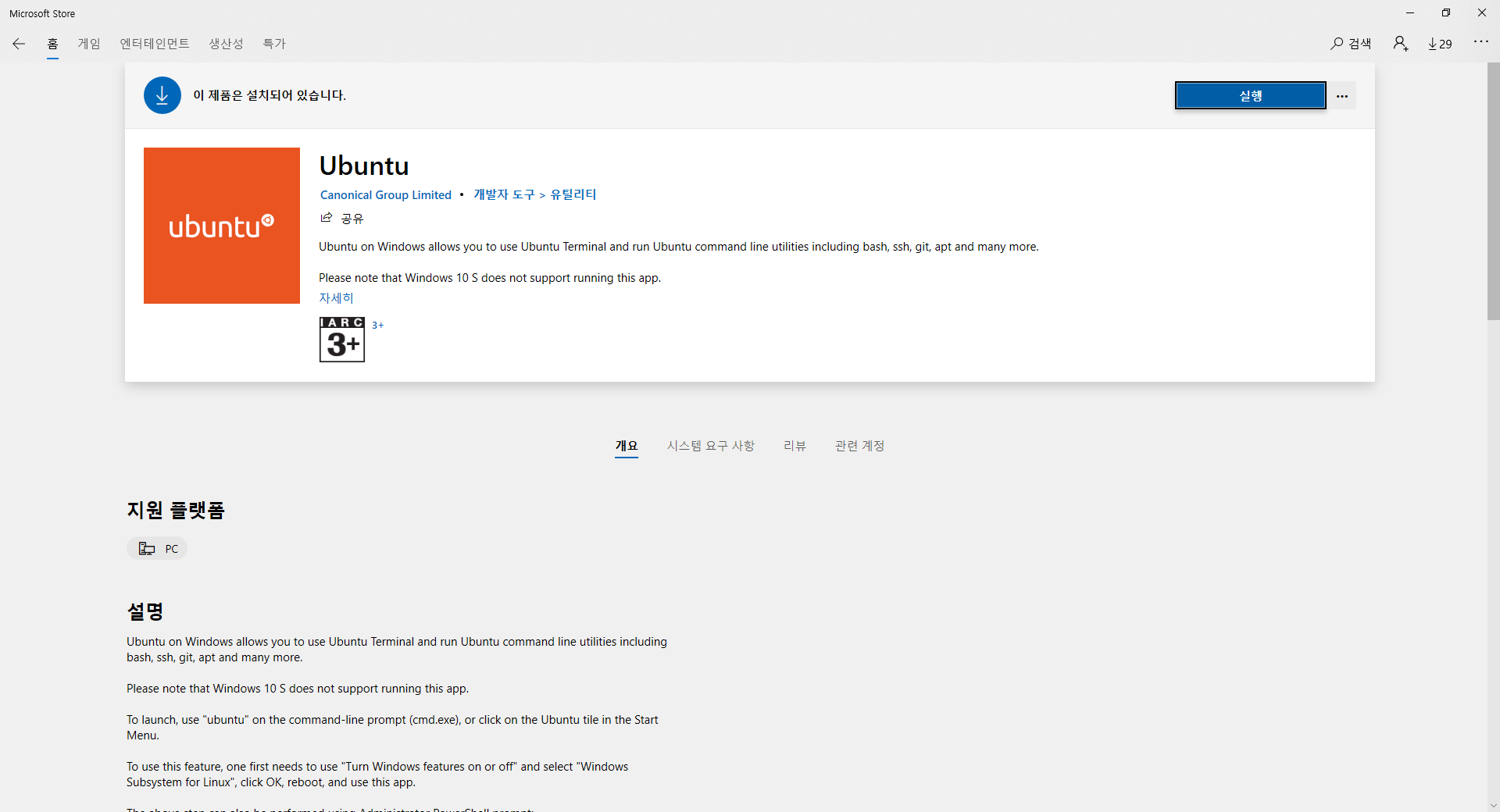Click the PC platform chip
Screen dimensions: 1500x812
click(x=157, y=549)
